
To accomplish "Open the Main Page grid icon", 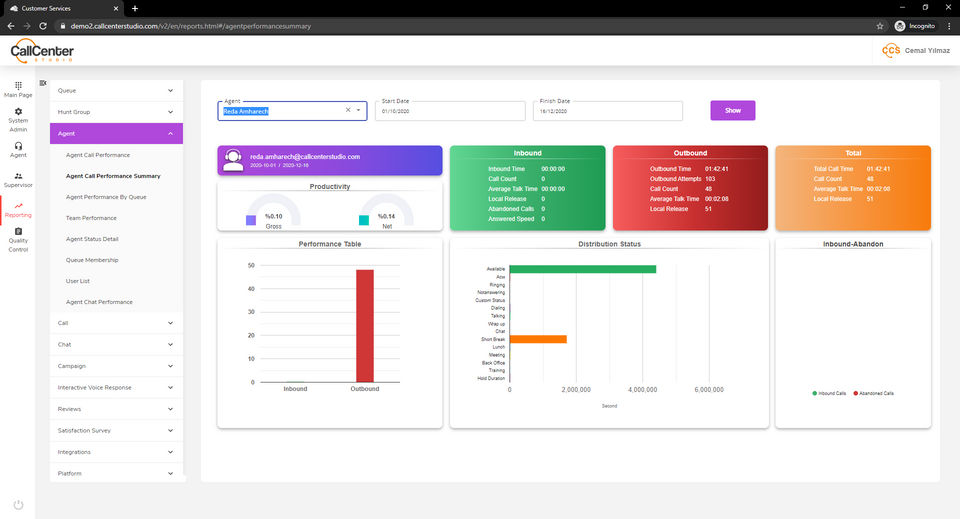I will pyautogui.click(x=18, y=85).
